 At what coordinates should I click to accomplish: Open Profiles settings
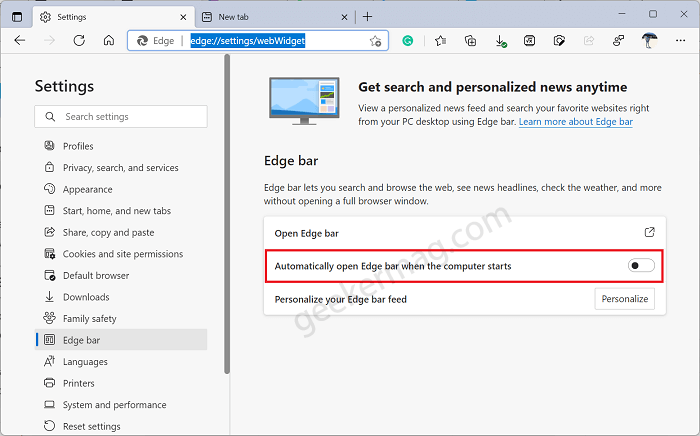pyautogui.click(x=121, y=146)
